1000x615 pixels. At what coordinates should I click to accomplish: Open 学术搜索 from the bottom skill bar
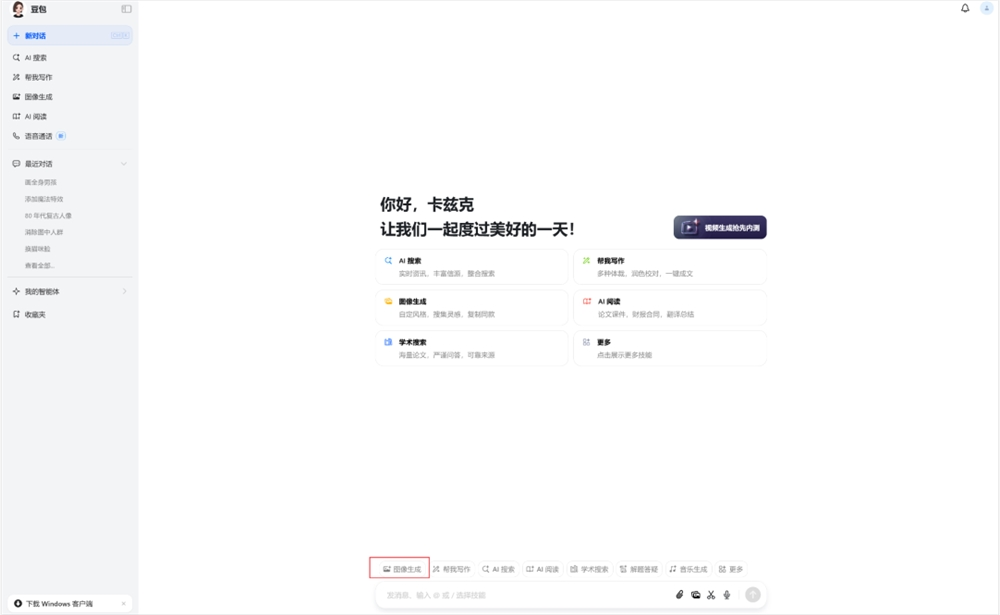[590, 567]
